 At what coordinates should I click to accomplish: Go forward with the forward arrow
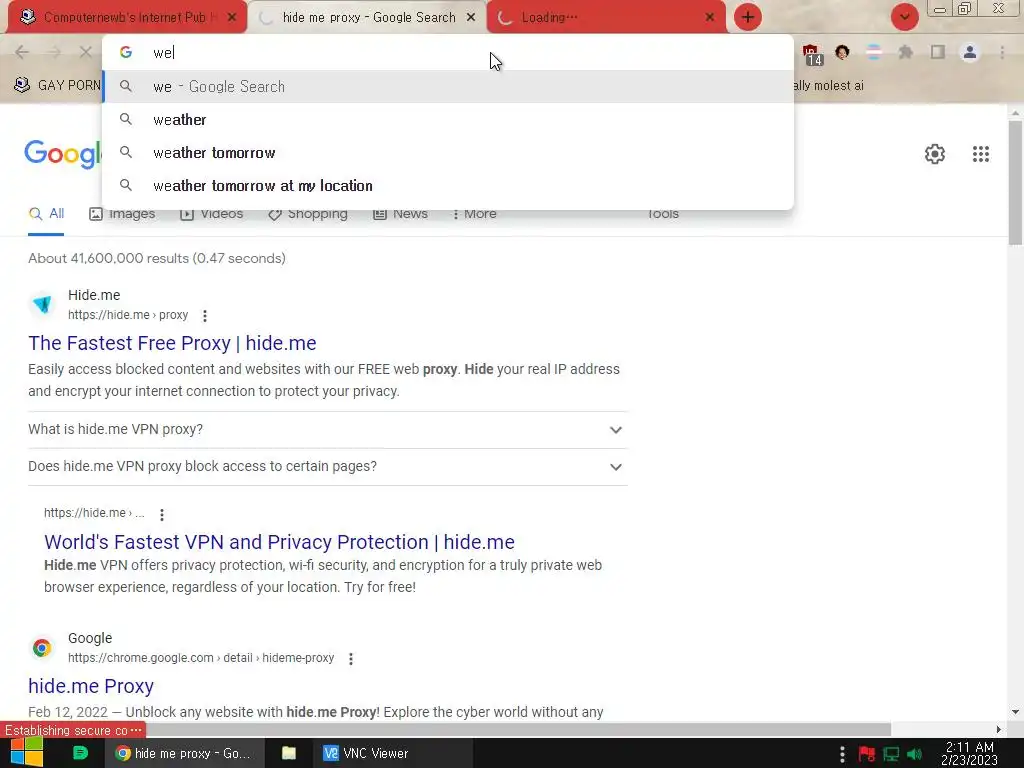[x=54, y=52]
